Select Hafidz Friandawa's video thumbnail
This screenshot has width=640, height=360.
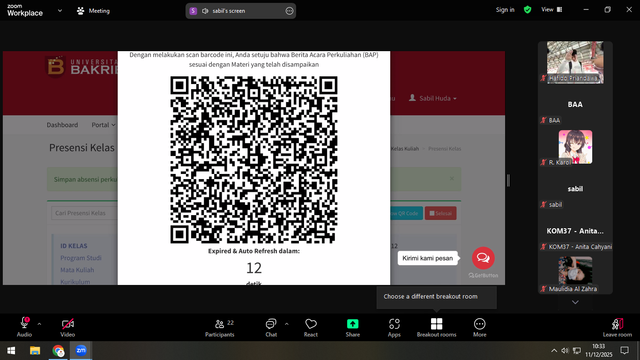575,62
